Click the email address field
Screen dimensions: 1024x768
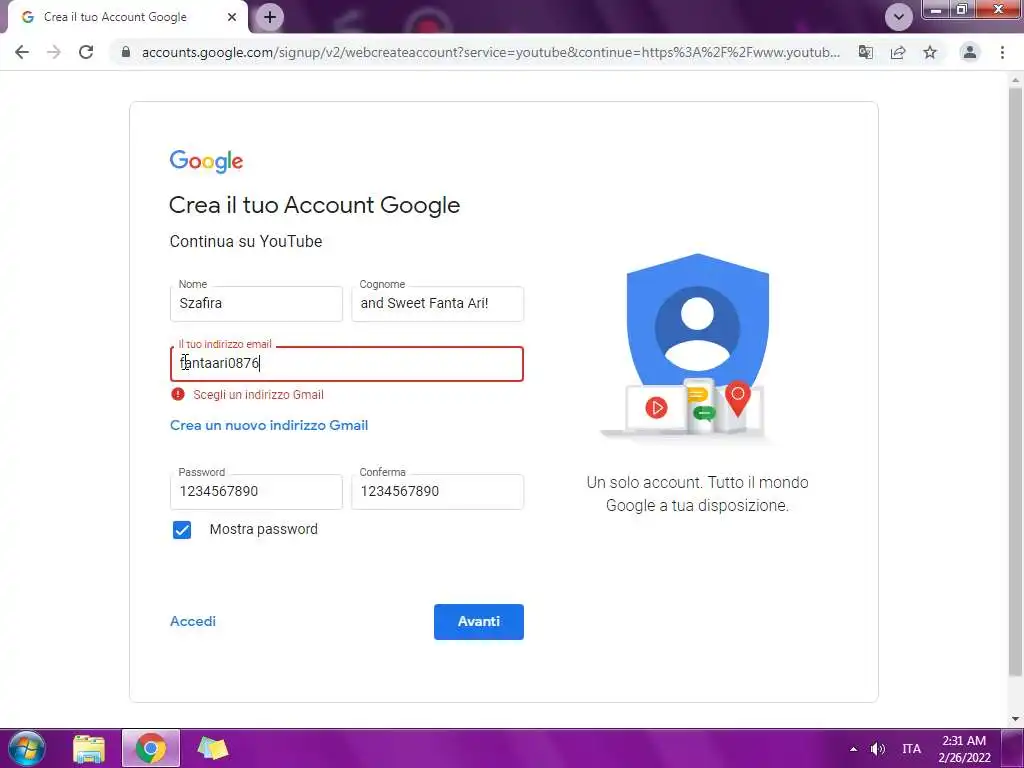347,364
